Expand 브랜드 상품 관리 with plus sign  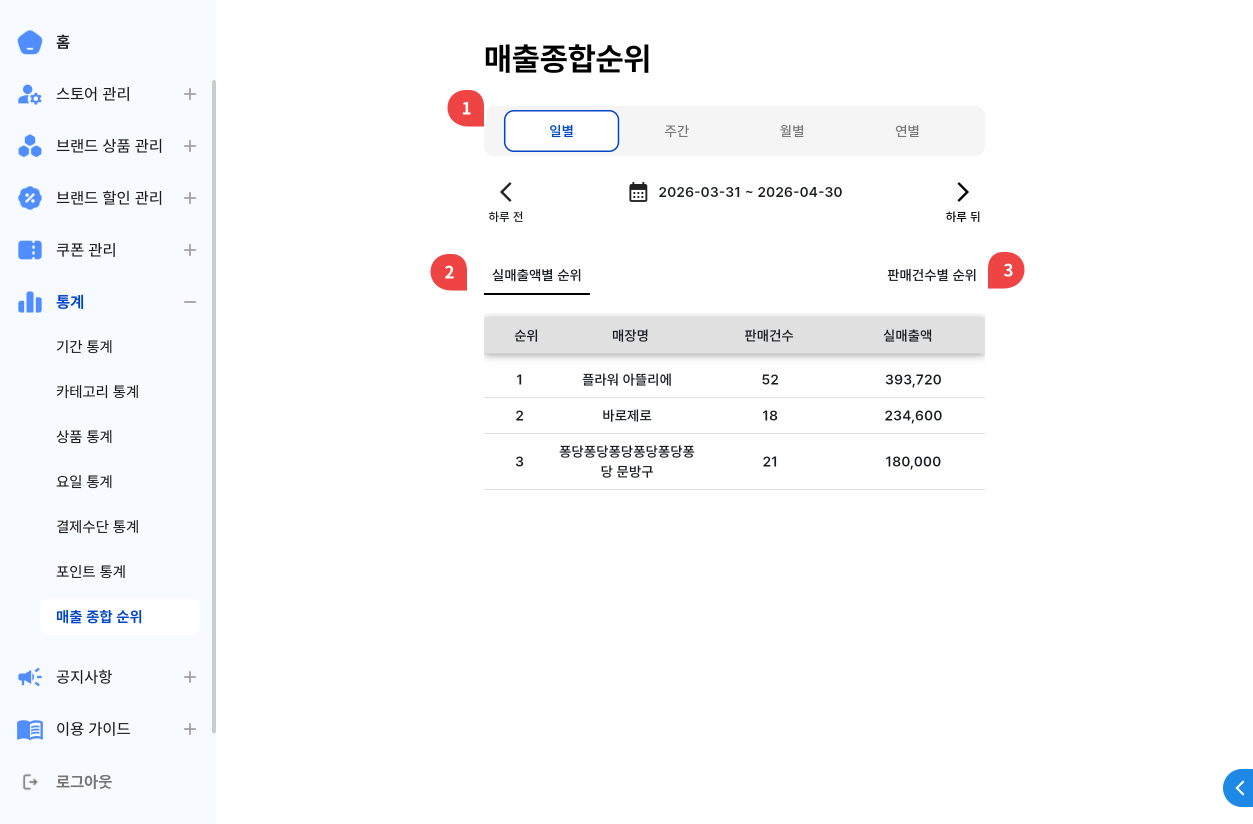[190, 146]
